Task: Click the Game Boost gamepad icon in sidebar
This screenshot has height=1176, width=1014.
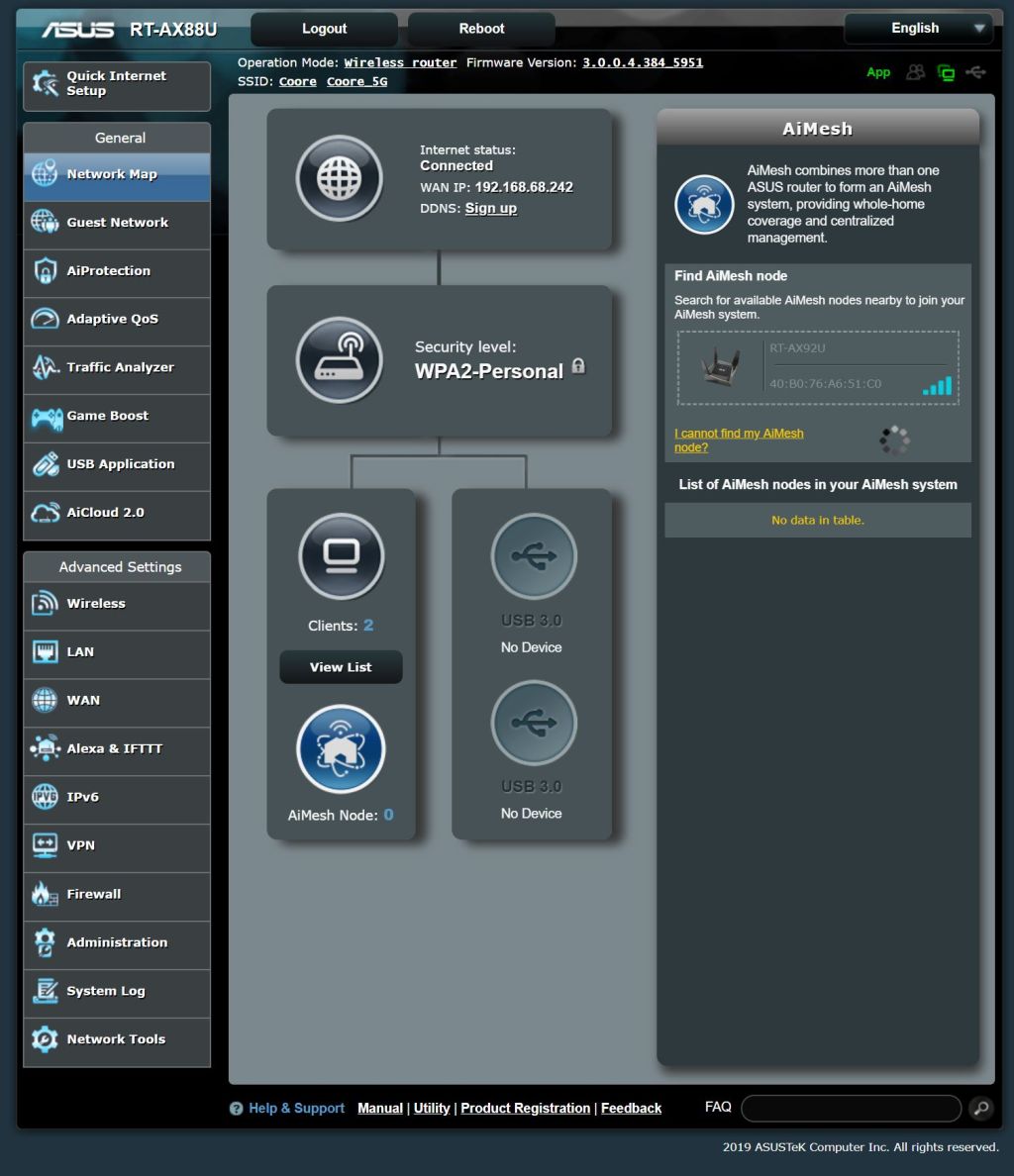Action: [47, 418]
